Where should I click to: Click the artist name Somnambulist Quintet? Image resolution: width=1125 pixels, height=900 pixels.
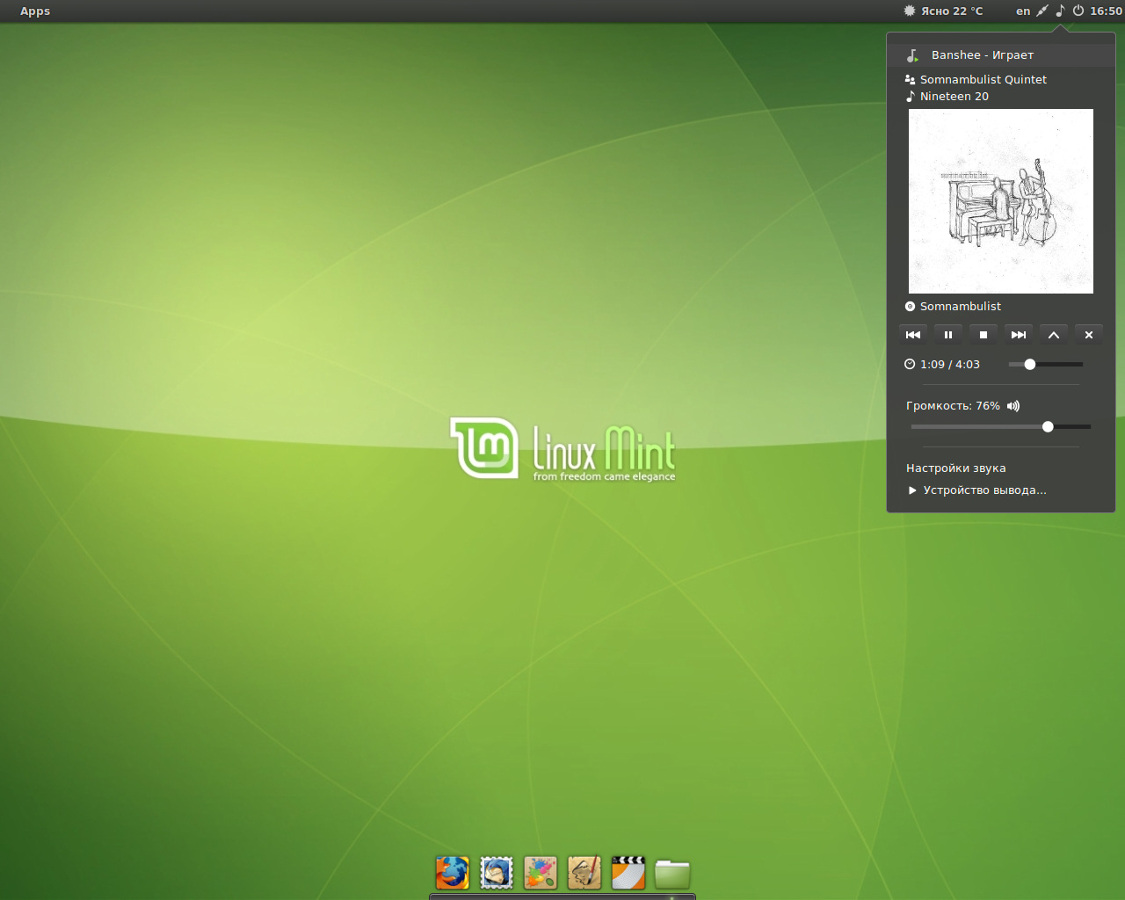983,80
